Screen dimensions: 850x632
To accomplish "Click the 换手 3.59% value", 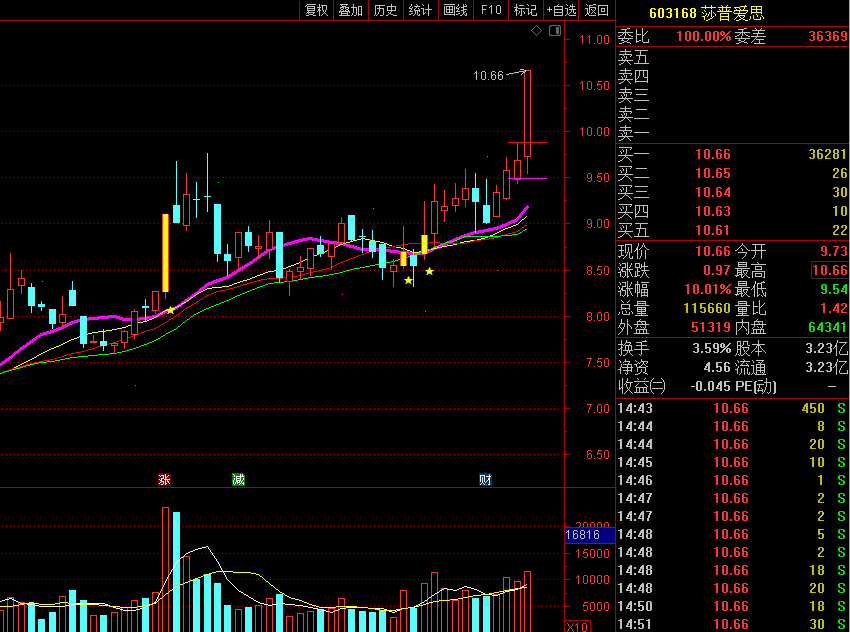I will 712,349.
